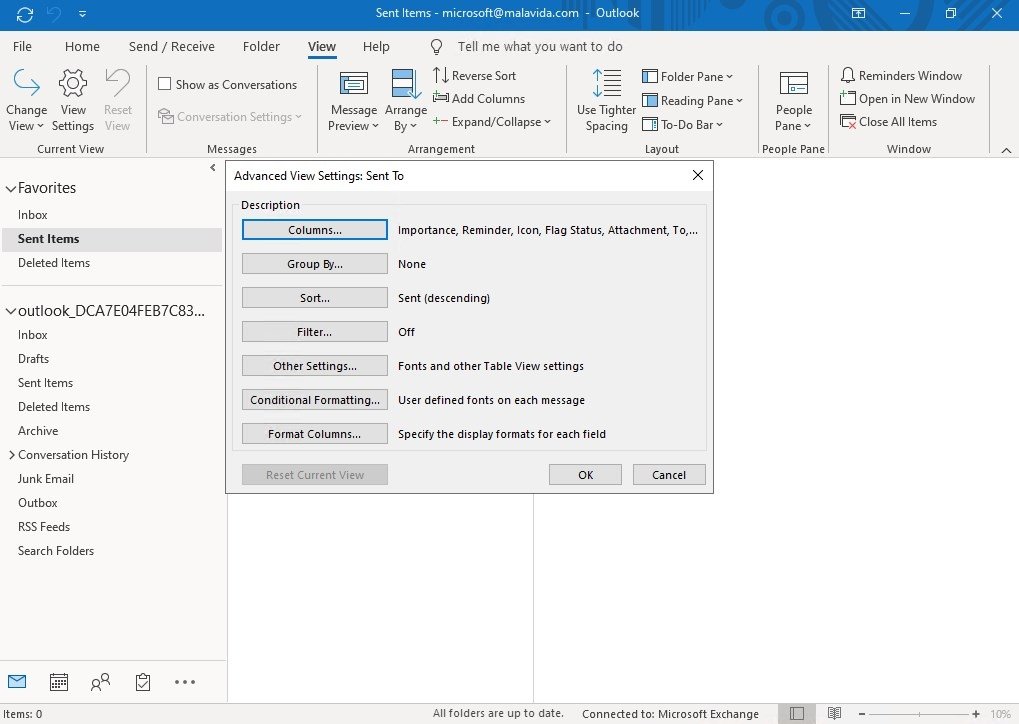Open the Outbox folder
The image size is (1019, 724).
click(x=38, y=503)
